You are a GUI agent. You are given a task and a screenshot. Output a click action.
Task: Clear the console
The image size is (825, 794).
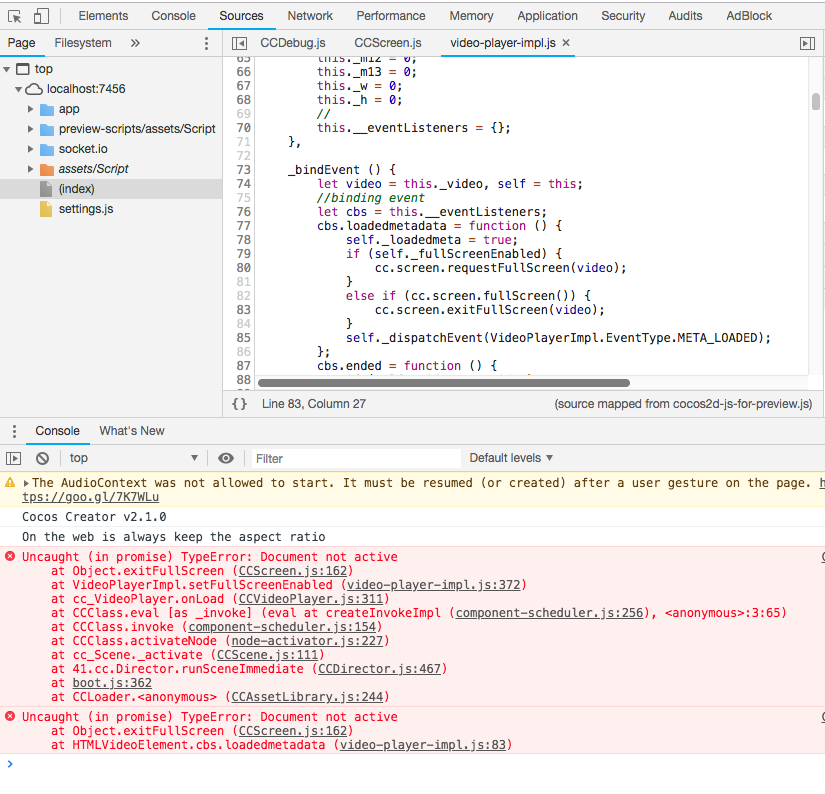43,458
